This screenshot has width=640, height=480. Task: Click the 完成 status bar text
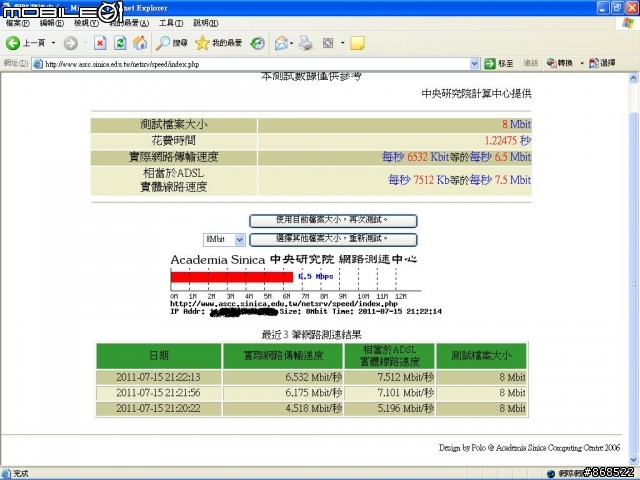click(x=20, y=474)
